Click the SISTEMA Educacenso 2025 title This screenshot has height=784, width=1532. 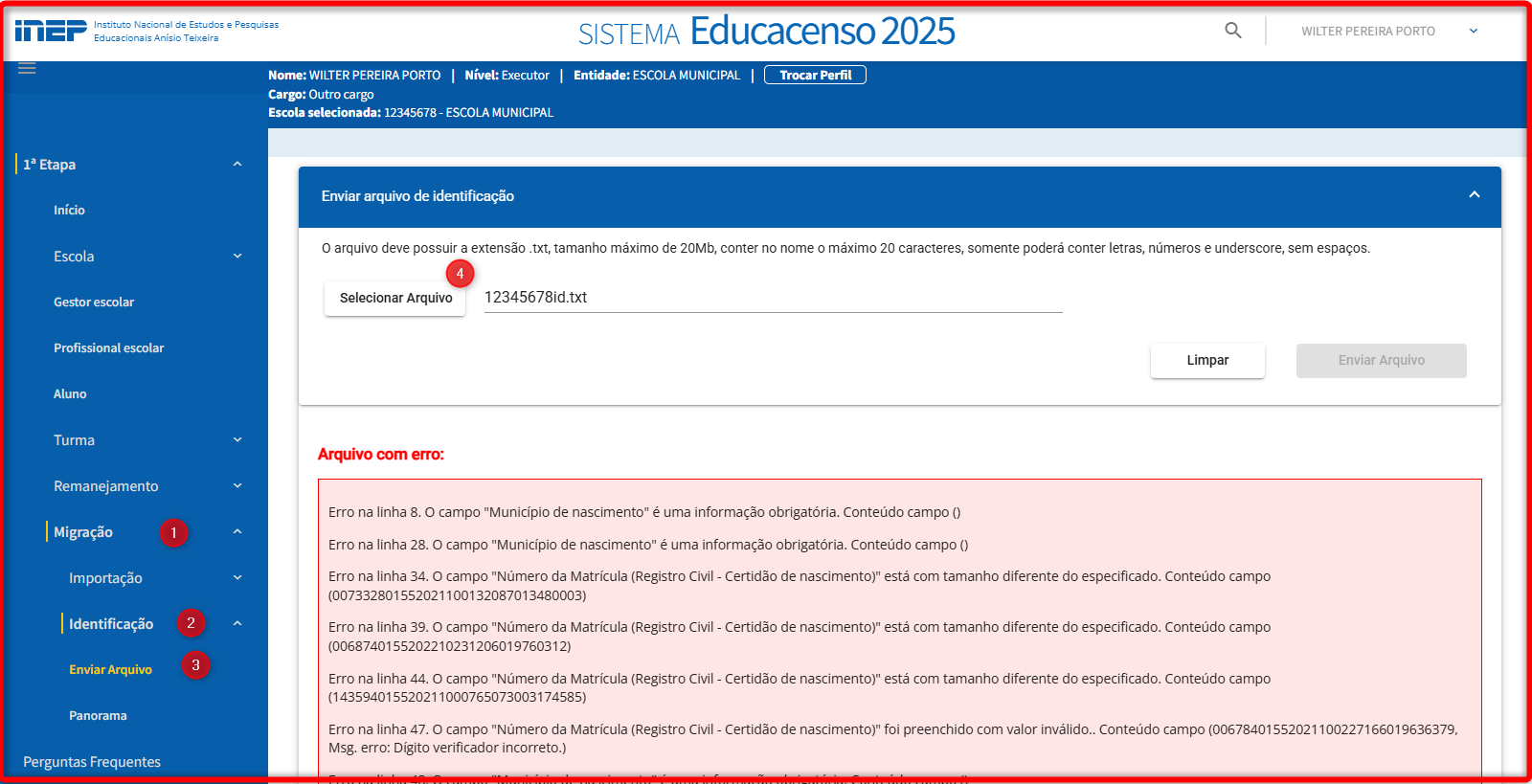click(x=766, y=32)
